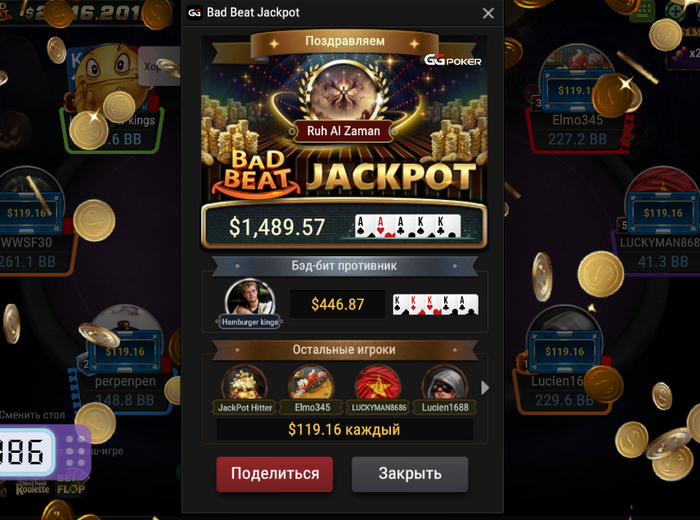This screenshot has height=520, width=700.
Task: Click the opponent's four kings hand cards
Action: [435, 304]
